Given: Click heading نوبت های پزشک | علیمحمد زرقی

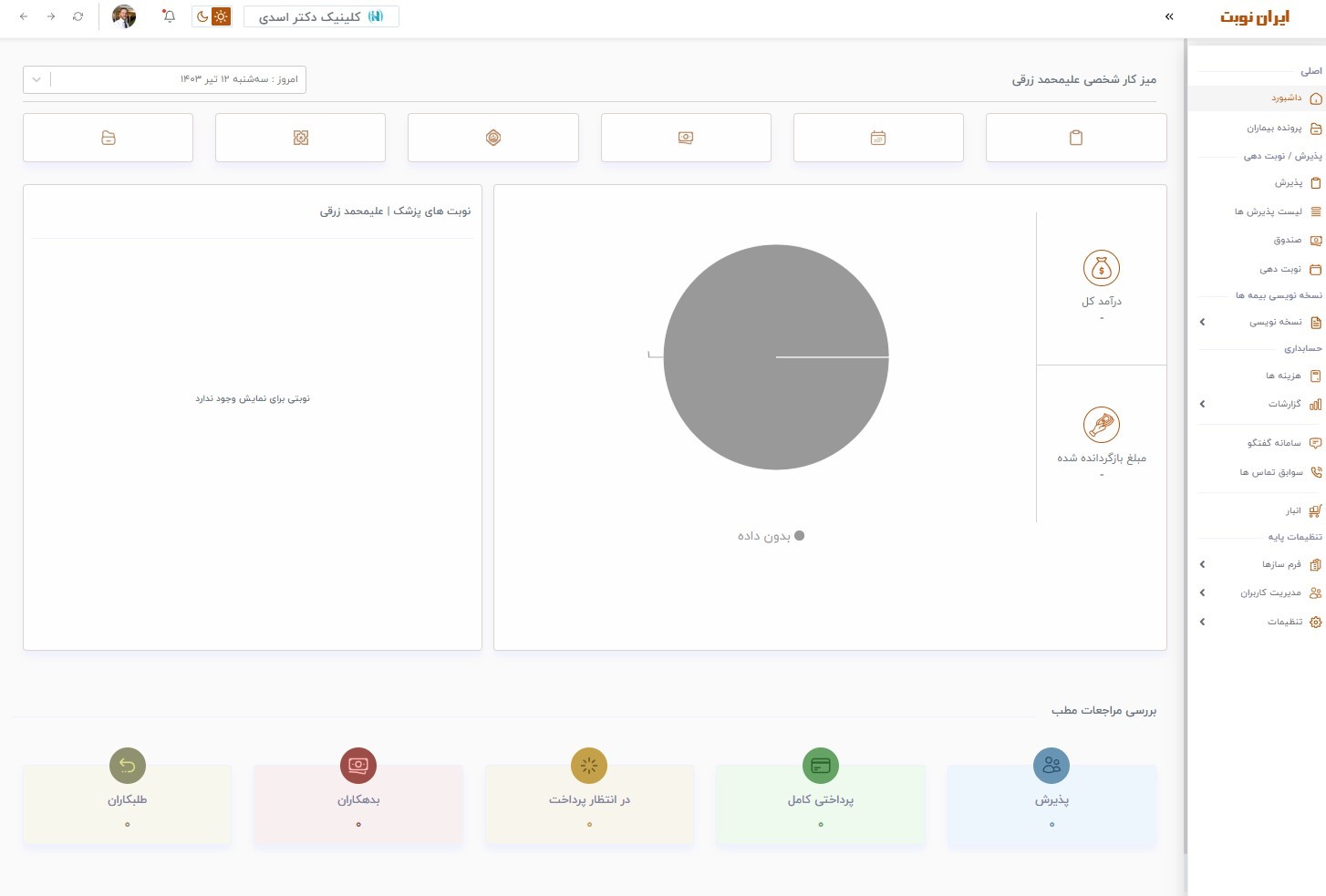Looking at the screenshot, I should (395, 211).
